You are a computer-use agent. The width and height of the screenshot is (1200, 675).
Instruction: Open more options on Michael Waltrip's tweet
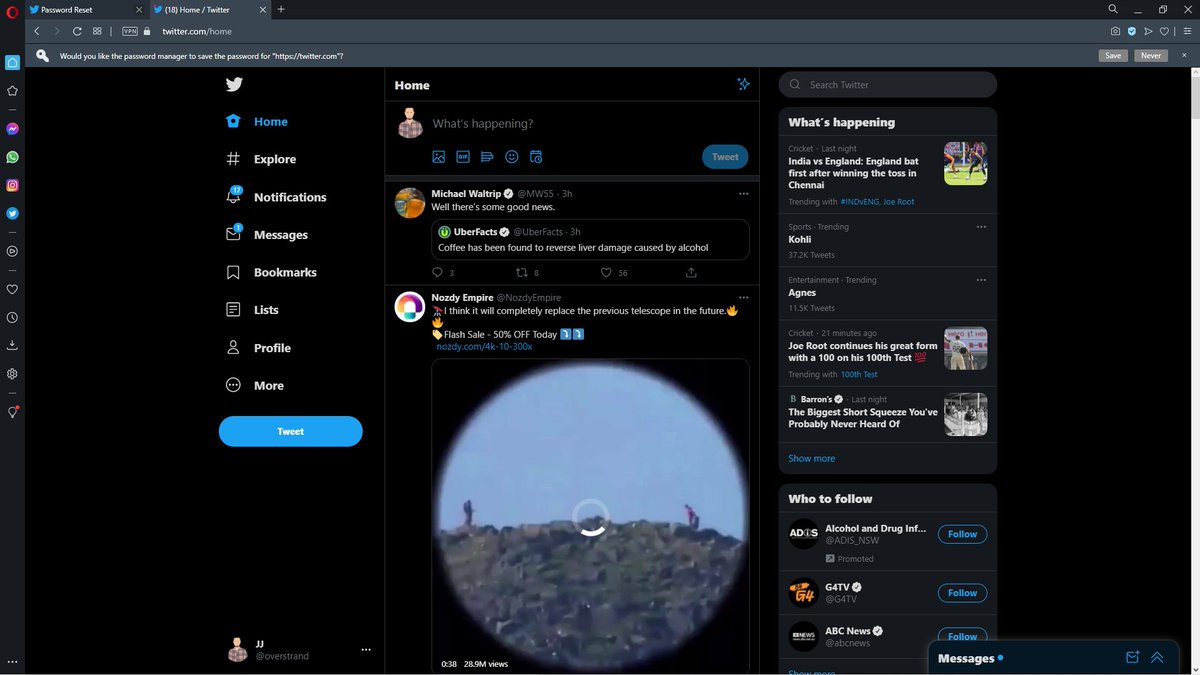tap(743, 193)
